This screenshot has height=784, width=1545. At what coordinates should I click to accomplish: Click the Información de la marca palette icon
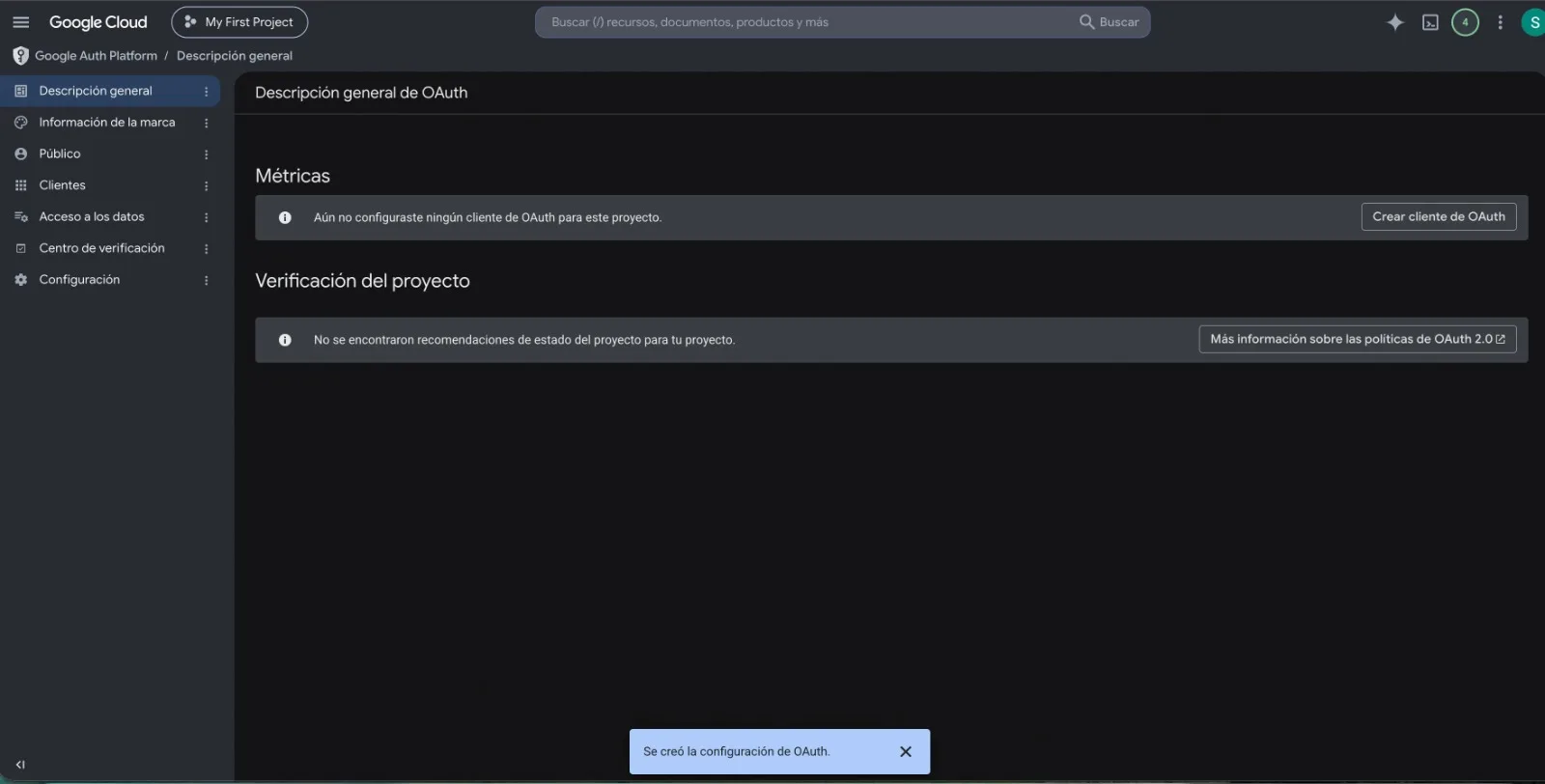click(x=20, y=123)
